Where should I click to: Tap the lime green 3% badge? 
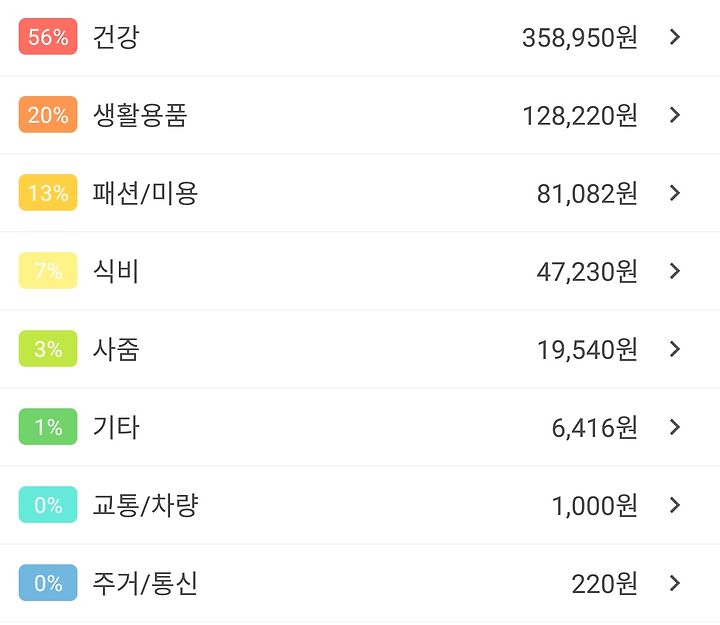tap(48, 349)
